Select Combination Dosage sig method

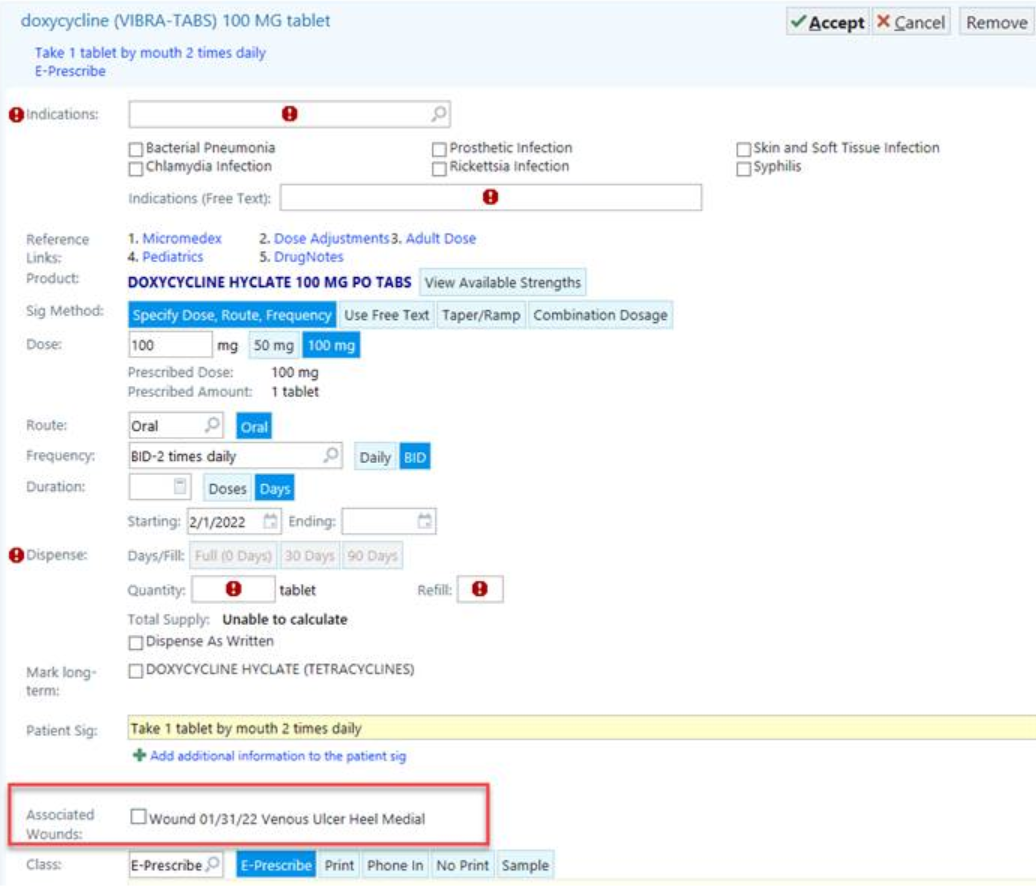[x=600, y=315]
